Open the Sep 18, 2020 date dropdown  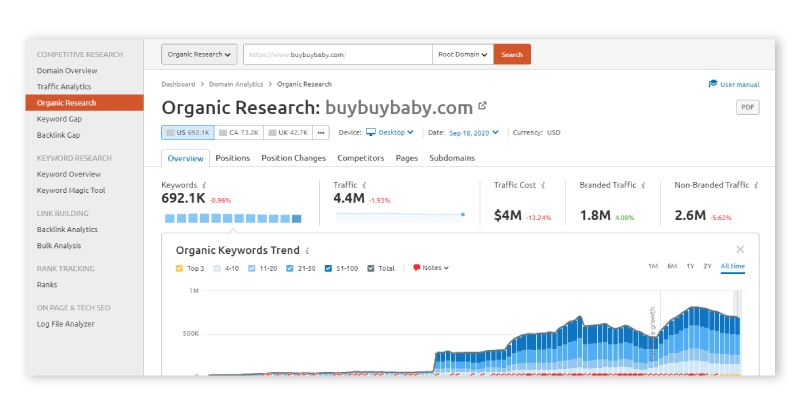(473, 133)
